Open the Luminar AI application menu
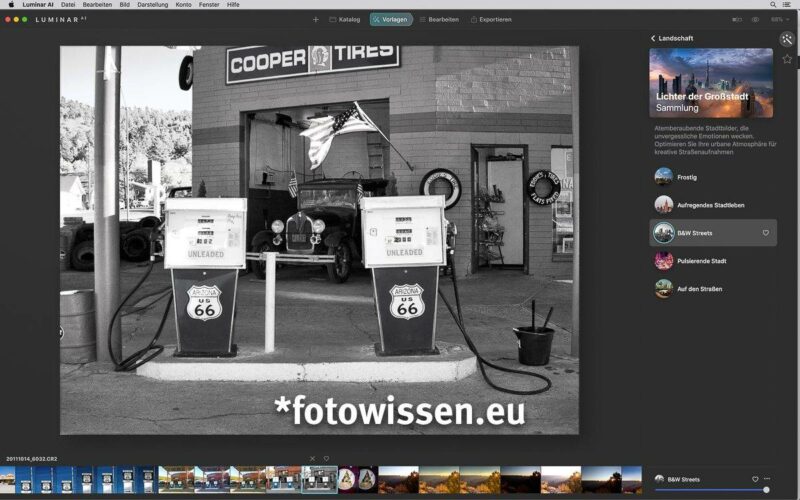800x500 pixels. 38,5
